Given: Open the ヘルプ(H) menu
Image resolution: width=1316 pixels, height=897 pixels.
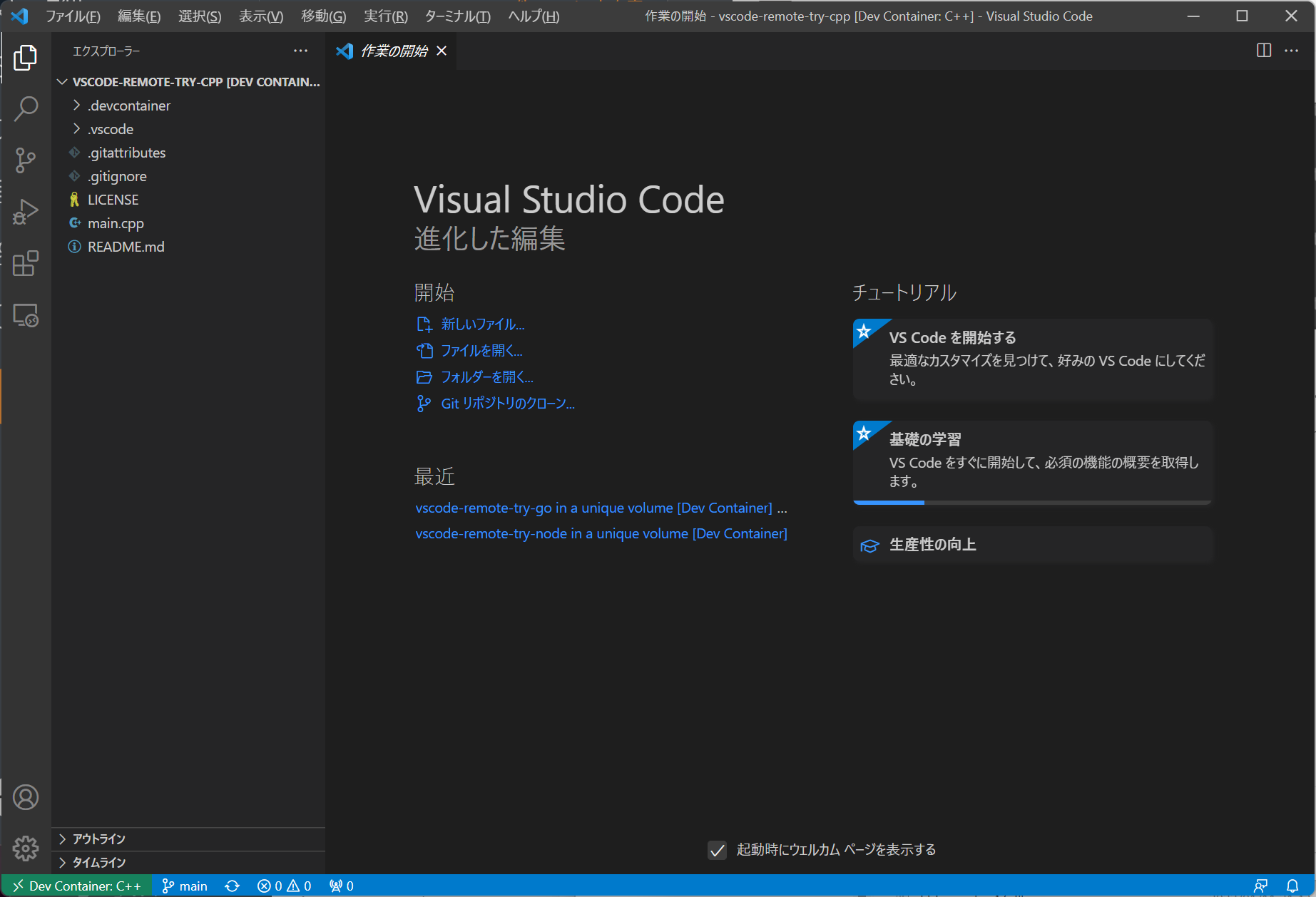Looking at the screenshot, I should point(534,16).
